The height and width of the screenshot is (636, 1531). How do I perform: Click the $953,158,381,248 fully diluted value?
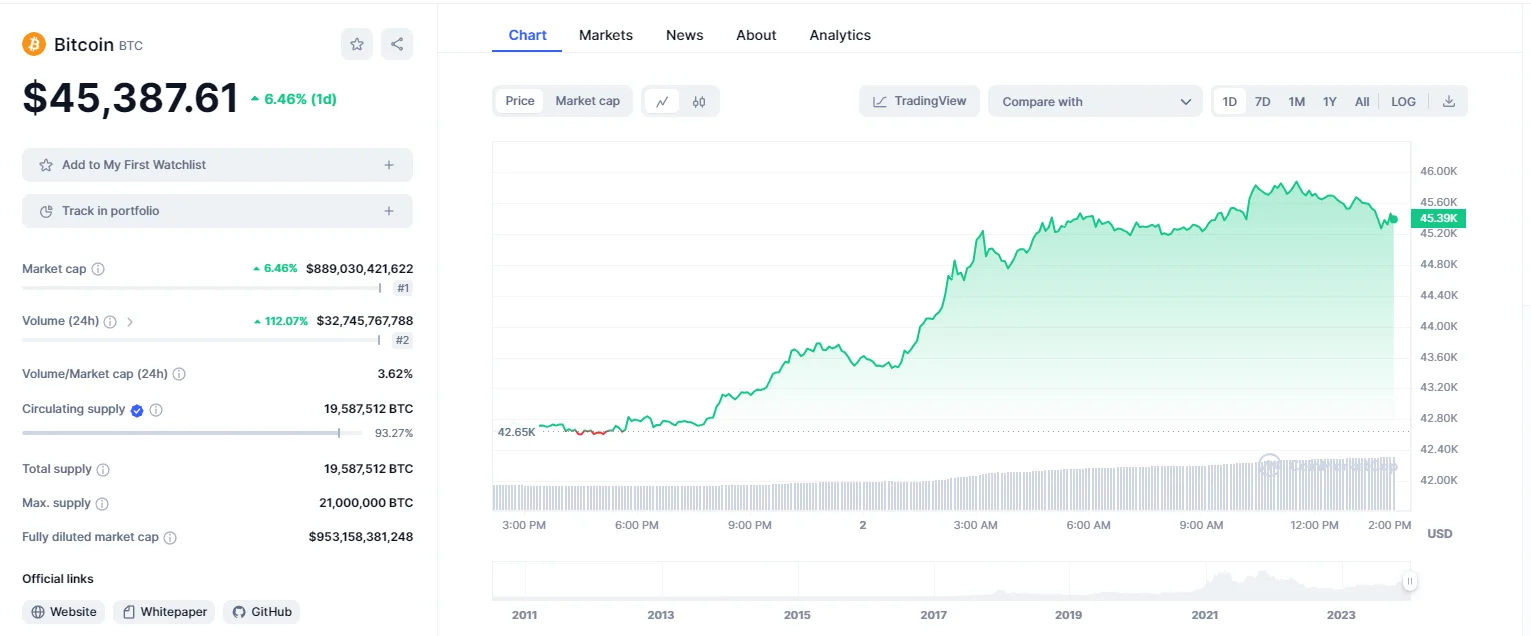pos(361,537)
